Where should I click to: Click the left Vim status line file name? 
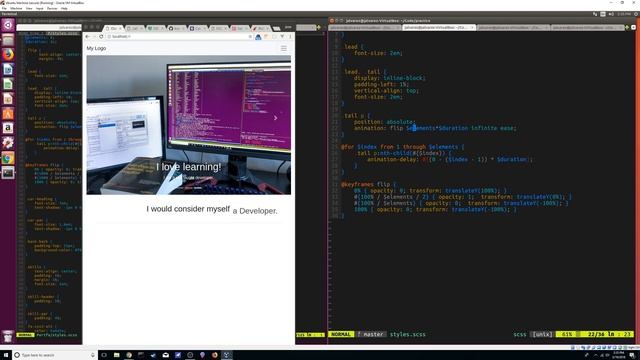coord(56,335)
